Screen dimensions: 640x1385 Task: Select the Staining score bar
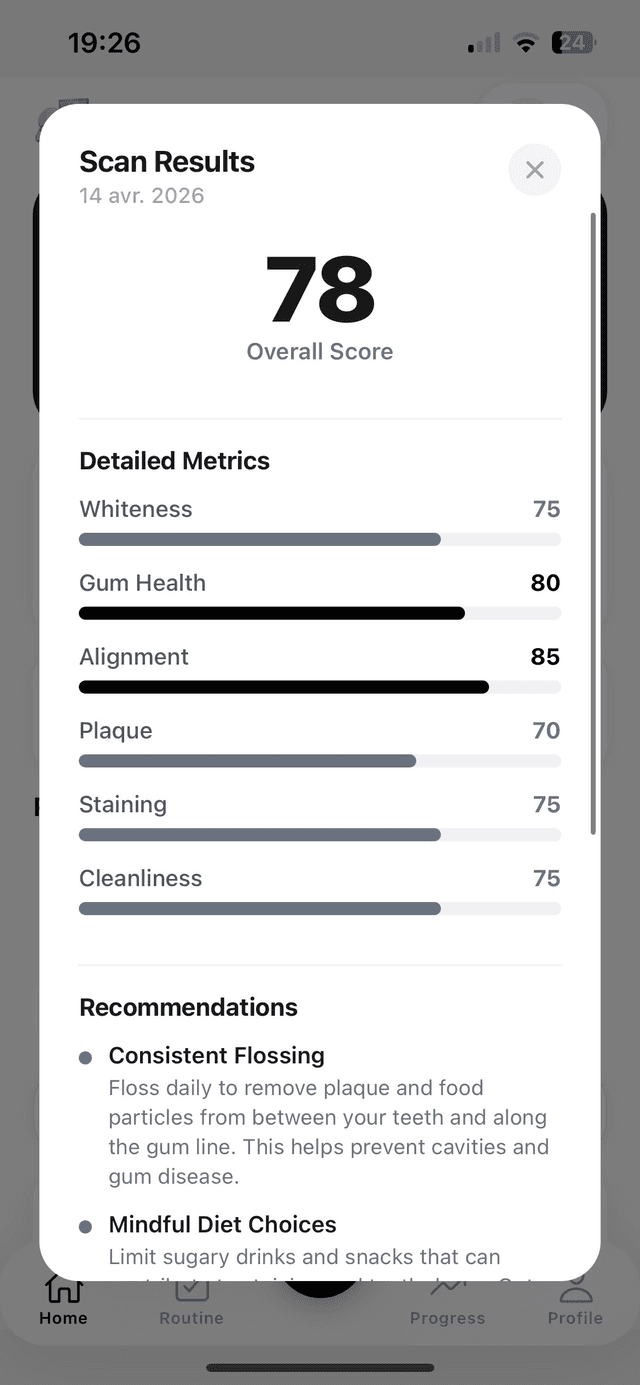(319, 835)
